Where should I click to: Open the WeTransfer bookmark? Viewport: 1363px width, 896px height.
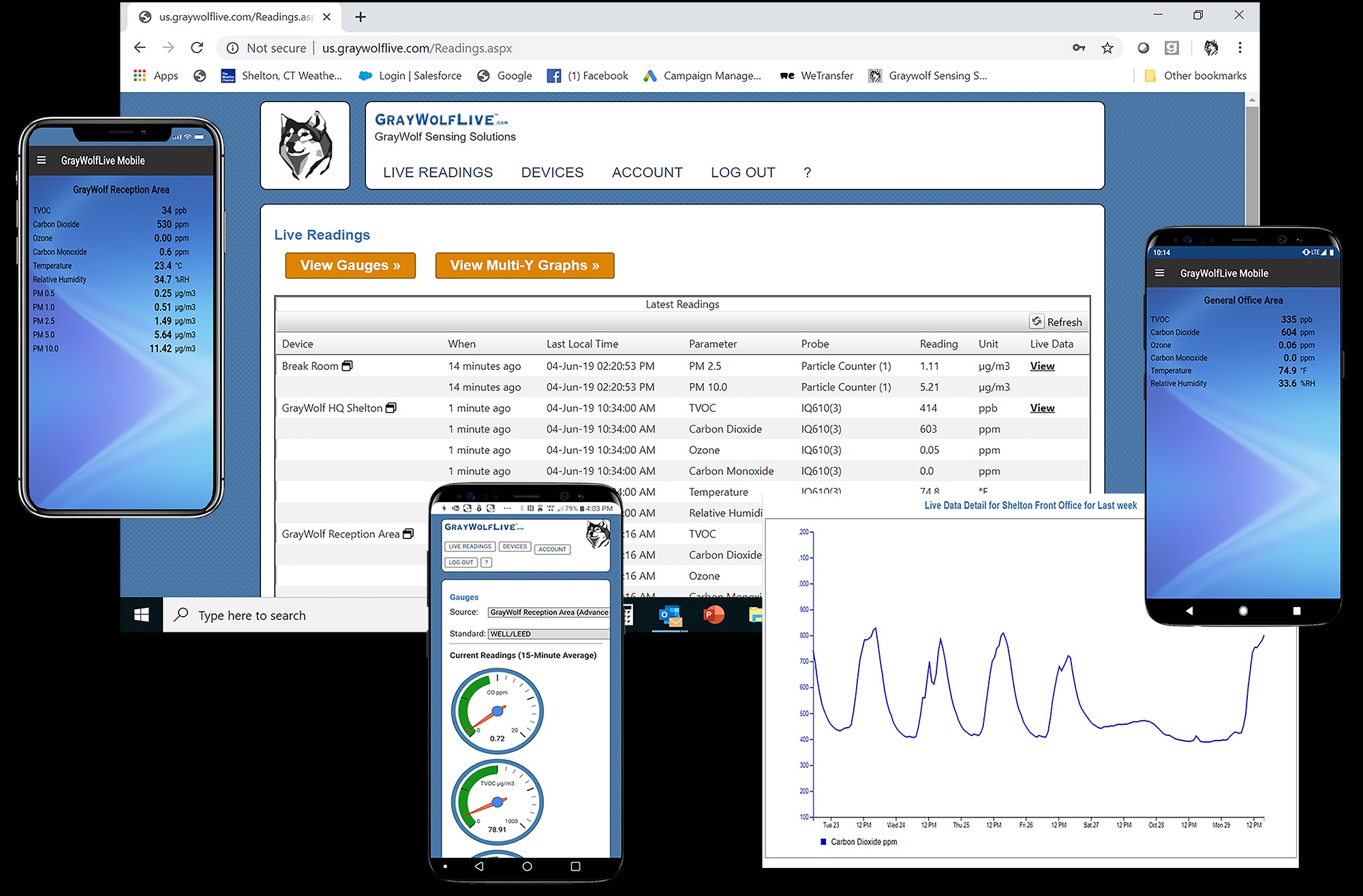(816, 76)
